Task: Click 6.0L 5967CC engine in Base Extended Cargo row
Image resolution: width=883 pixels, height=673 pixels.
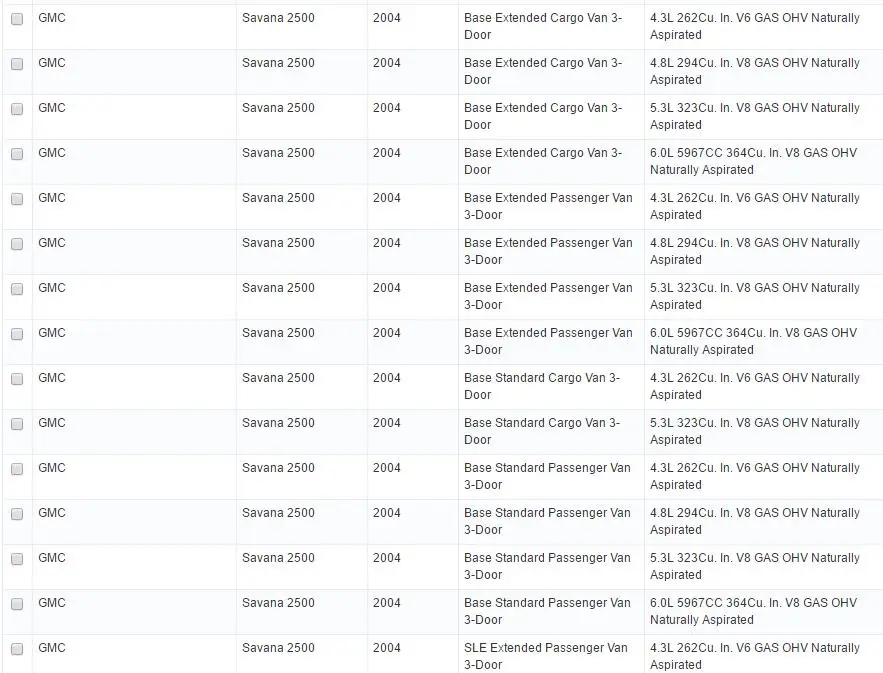Action: (753, 162)
